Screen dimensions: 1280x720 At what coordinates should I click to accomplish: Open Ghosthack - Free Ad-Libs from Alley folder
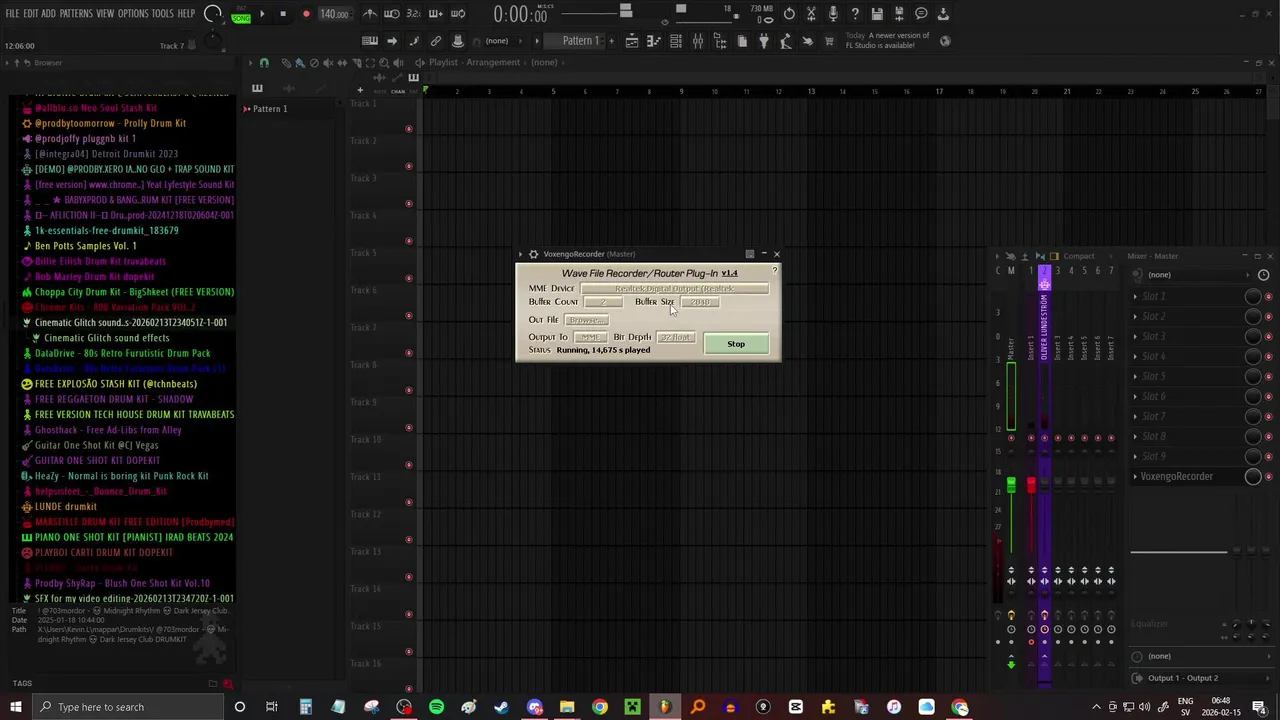tap(108, 430)
